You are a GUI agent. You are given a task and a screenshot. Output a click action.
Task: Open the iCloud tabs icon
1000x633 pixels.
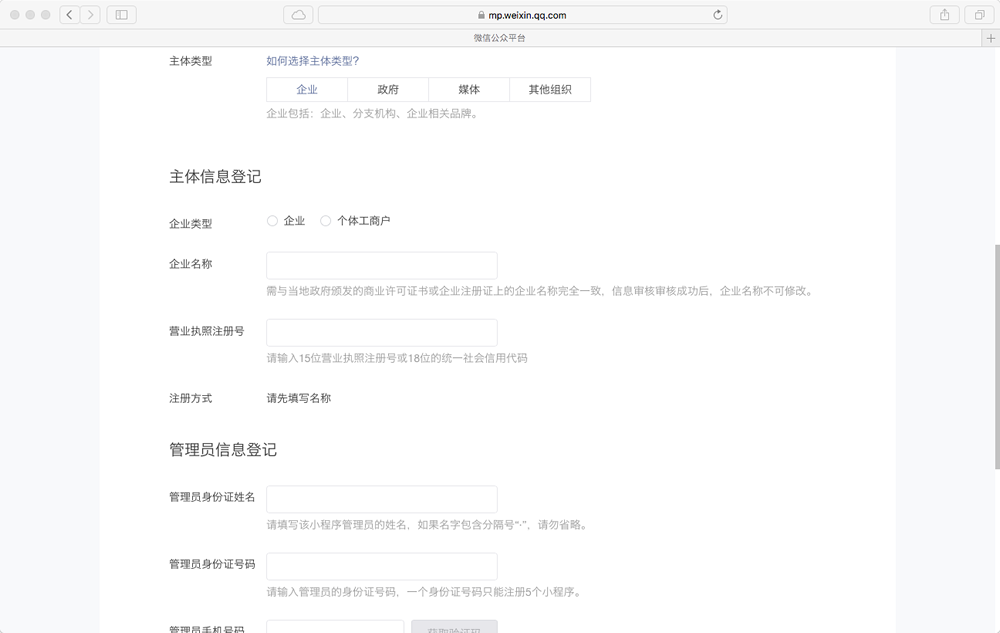point(298,15)
